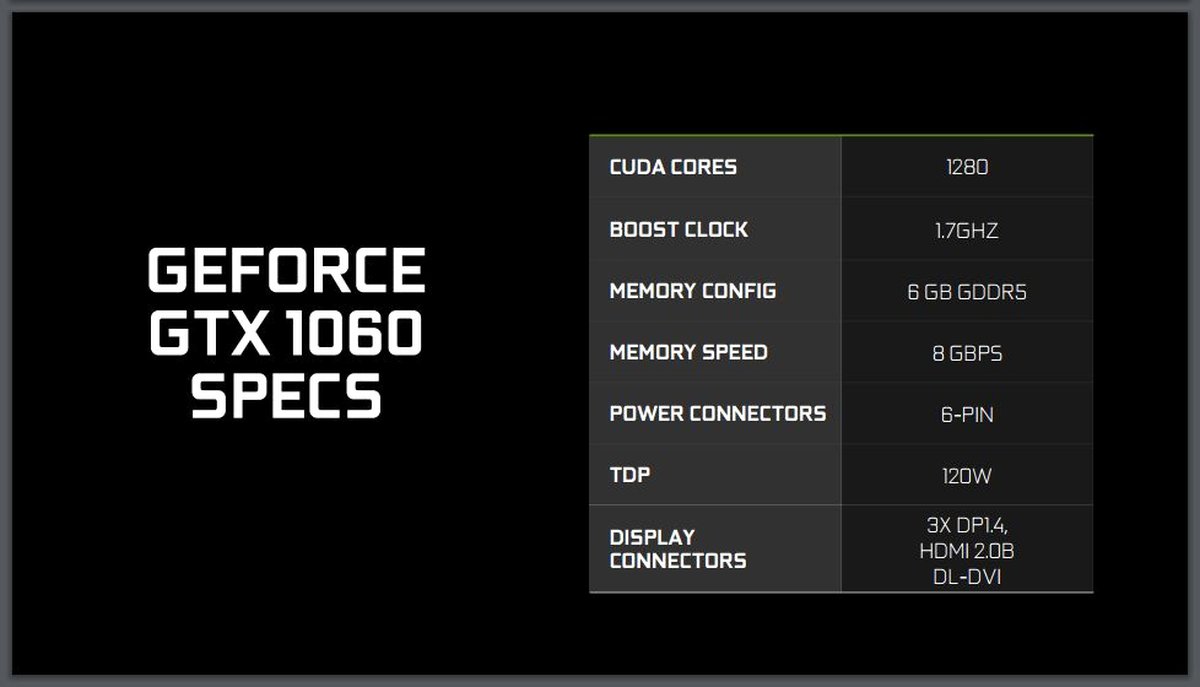Click the POWER CONNECTORS label

point(718,414)
